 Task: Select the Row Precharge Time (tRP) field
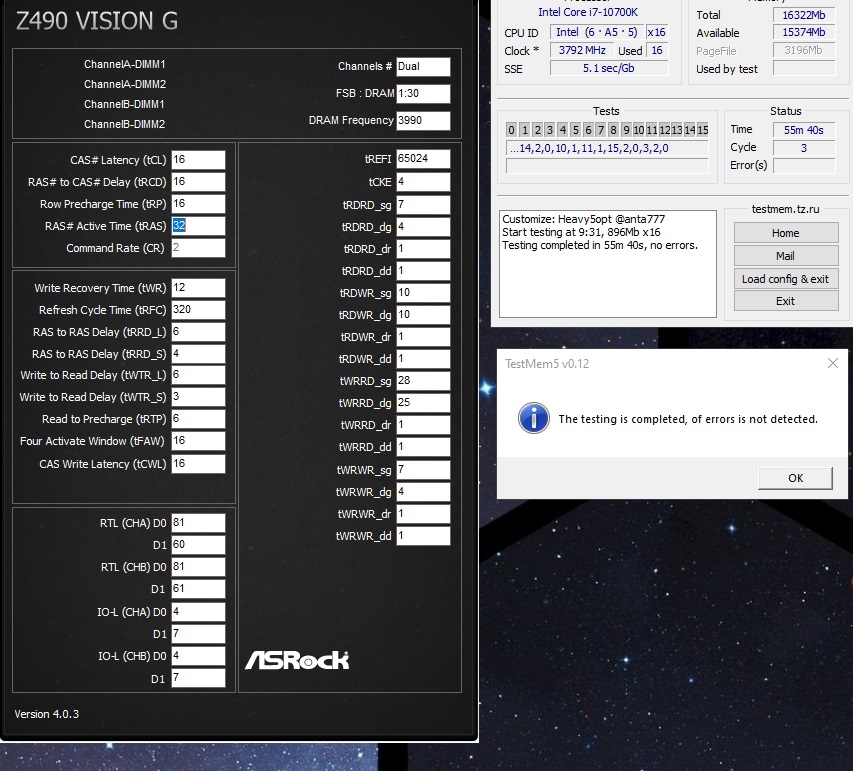click(x=198, y=203)
